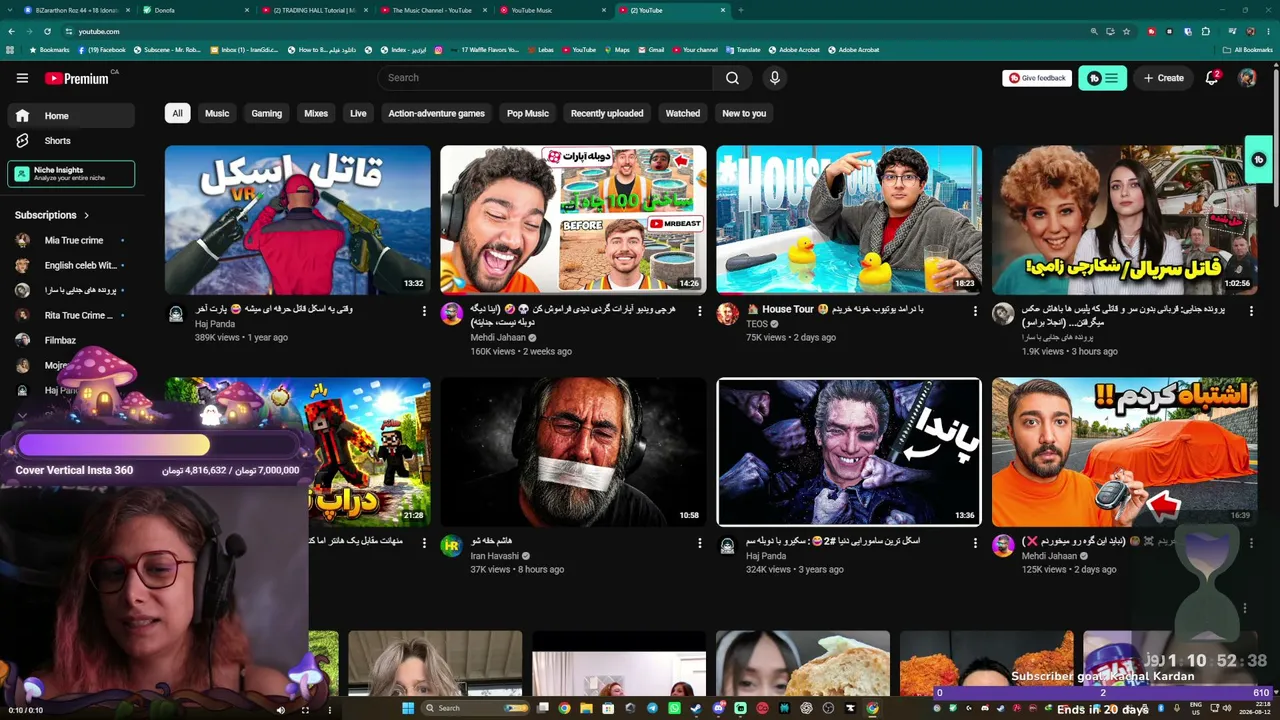The image size is (1280, 720).
Task: Select the All filter chip
Action: coord(177,113)
